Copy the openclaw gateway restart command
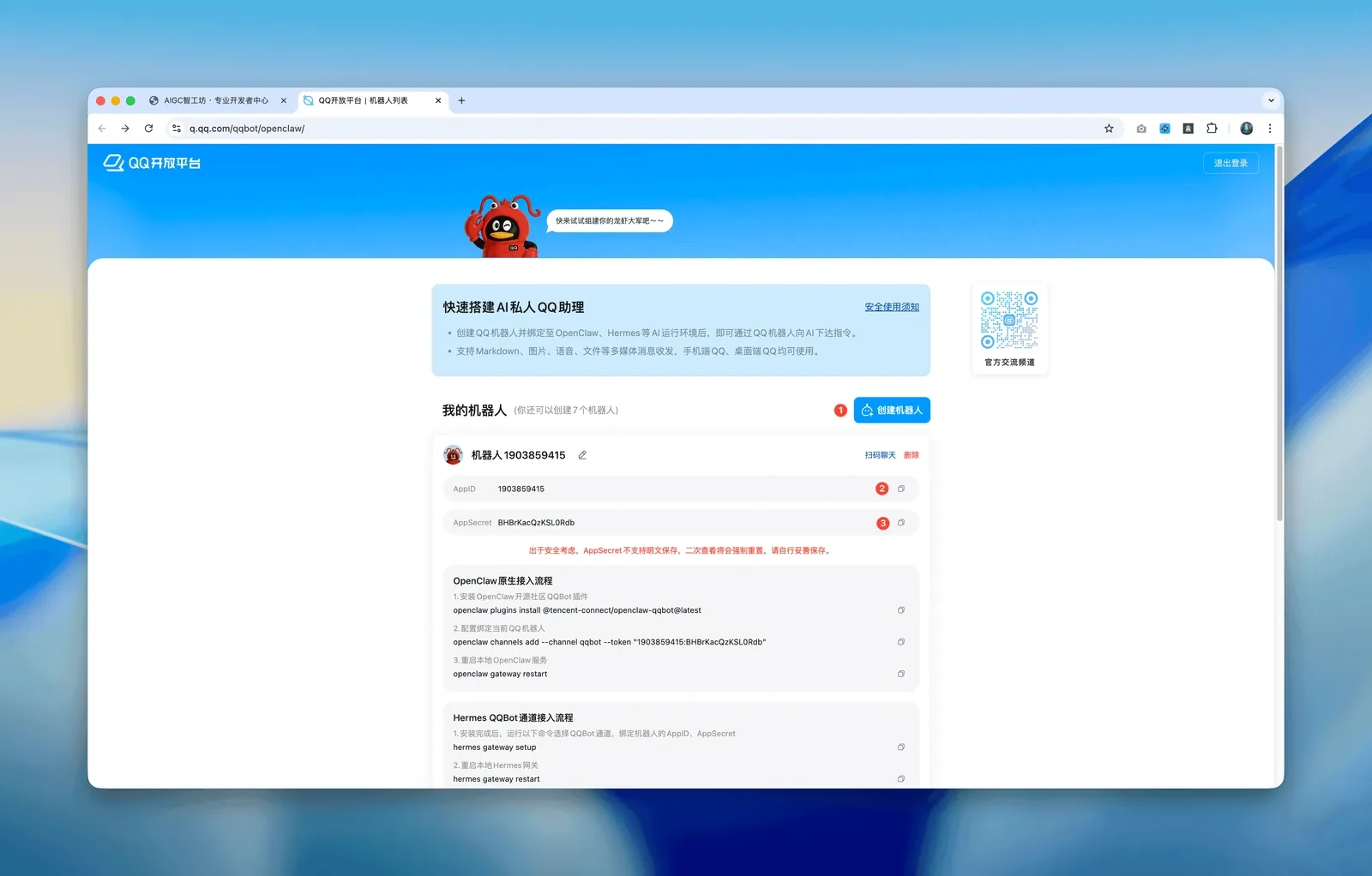The image size is (1372, 876). 901,674
